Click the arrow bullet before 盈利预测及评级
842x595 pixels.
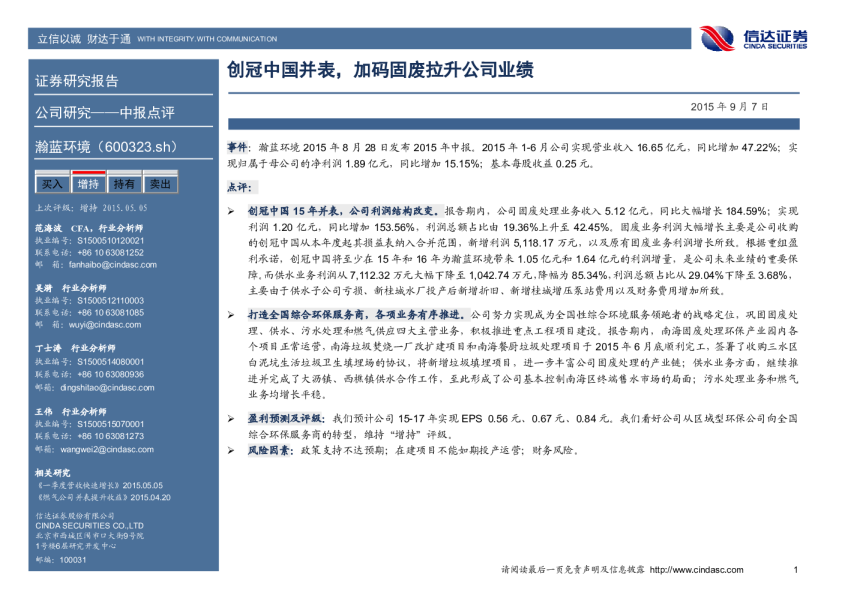tap(231, 417)
